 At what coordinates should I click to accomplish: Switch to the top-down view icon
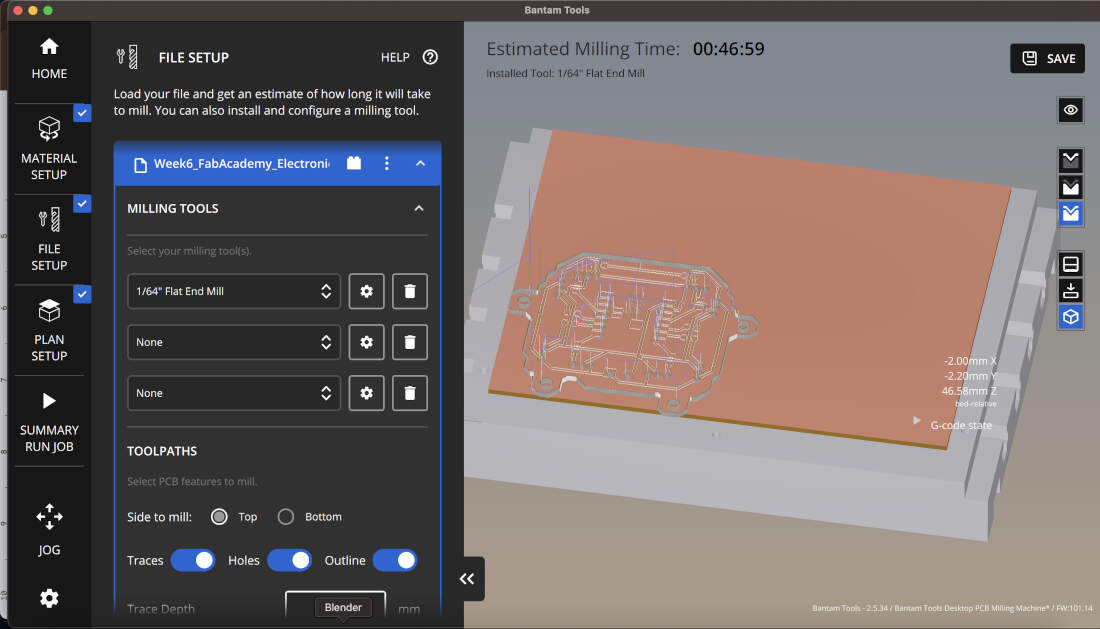(1071, 290)
